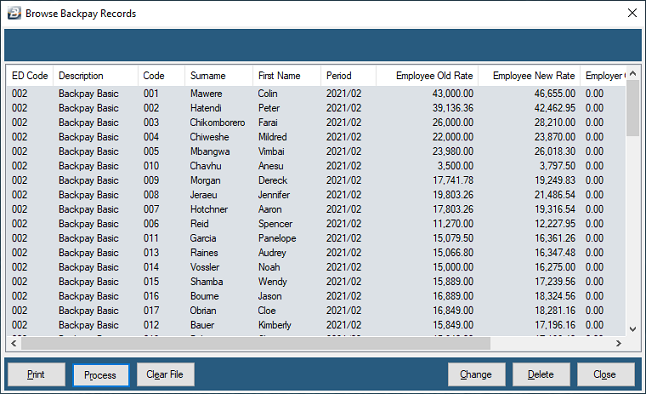Click the Clear File button
The width and height of the screenshot is (646, 394).
165,375
